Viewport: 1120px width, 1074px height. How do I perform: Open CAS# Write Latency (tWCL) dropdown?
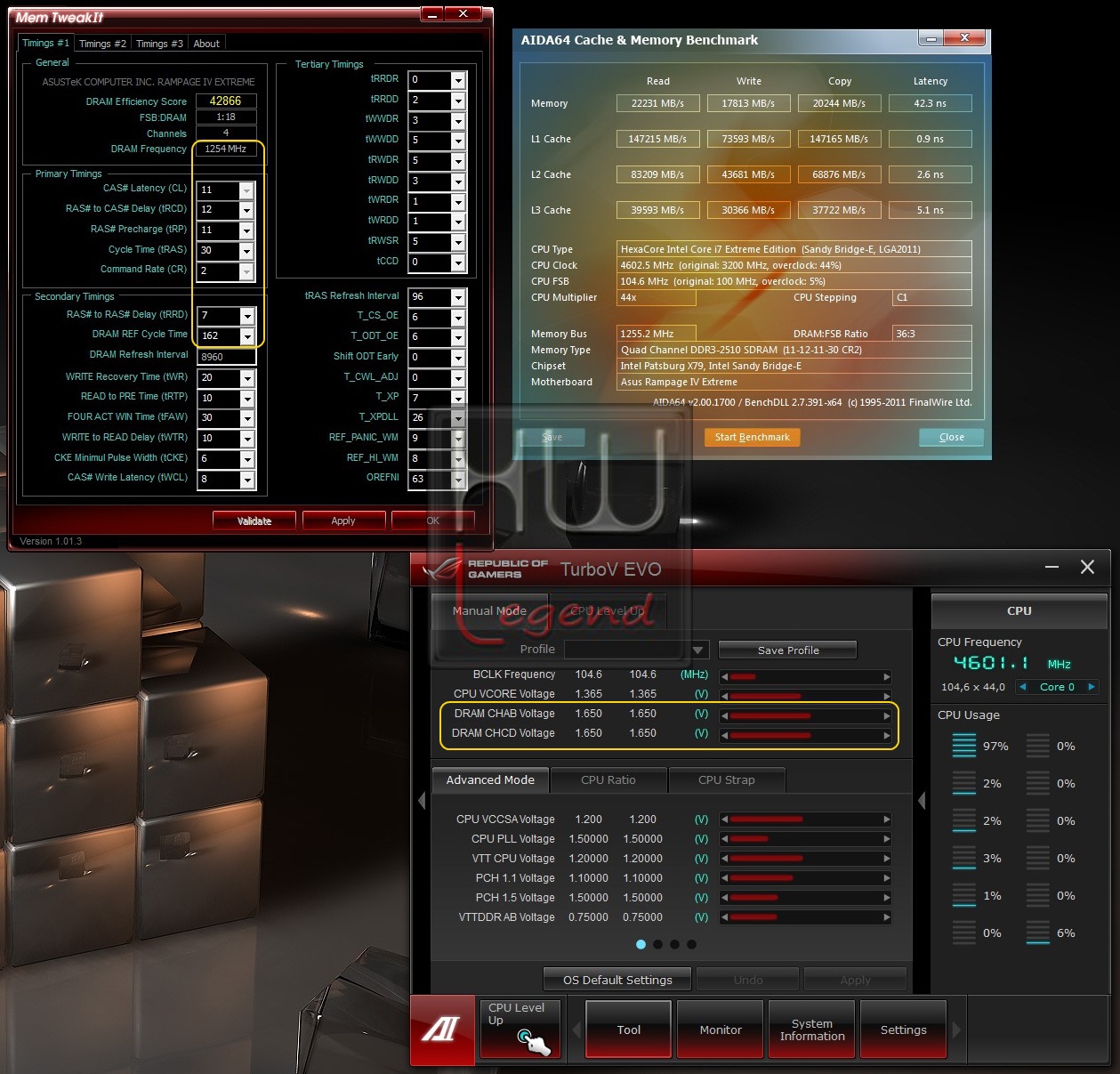246,480
